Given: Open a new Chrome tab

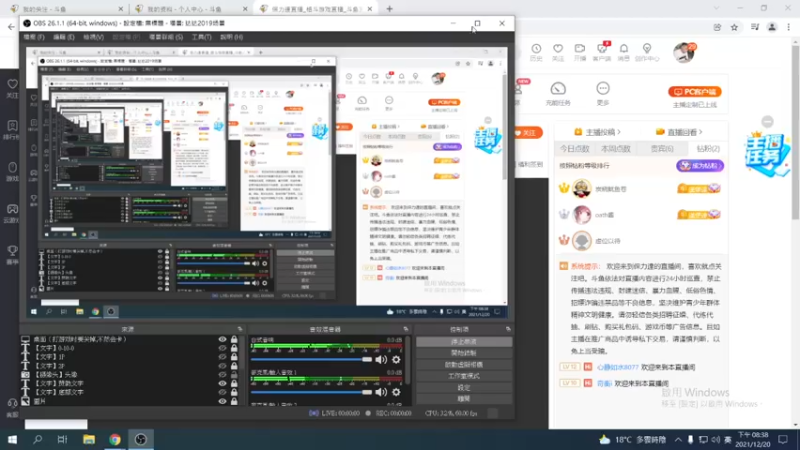Looking at the screenshot, I should (x=389, y=9).
